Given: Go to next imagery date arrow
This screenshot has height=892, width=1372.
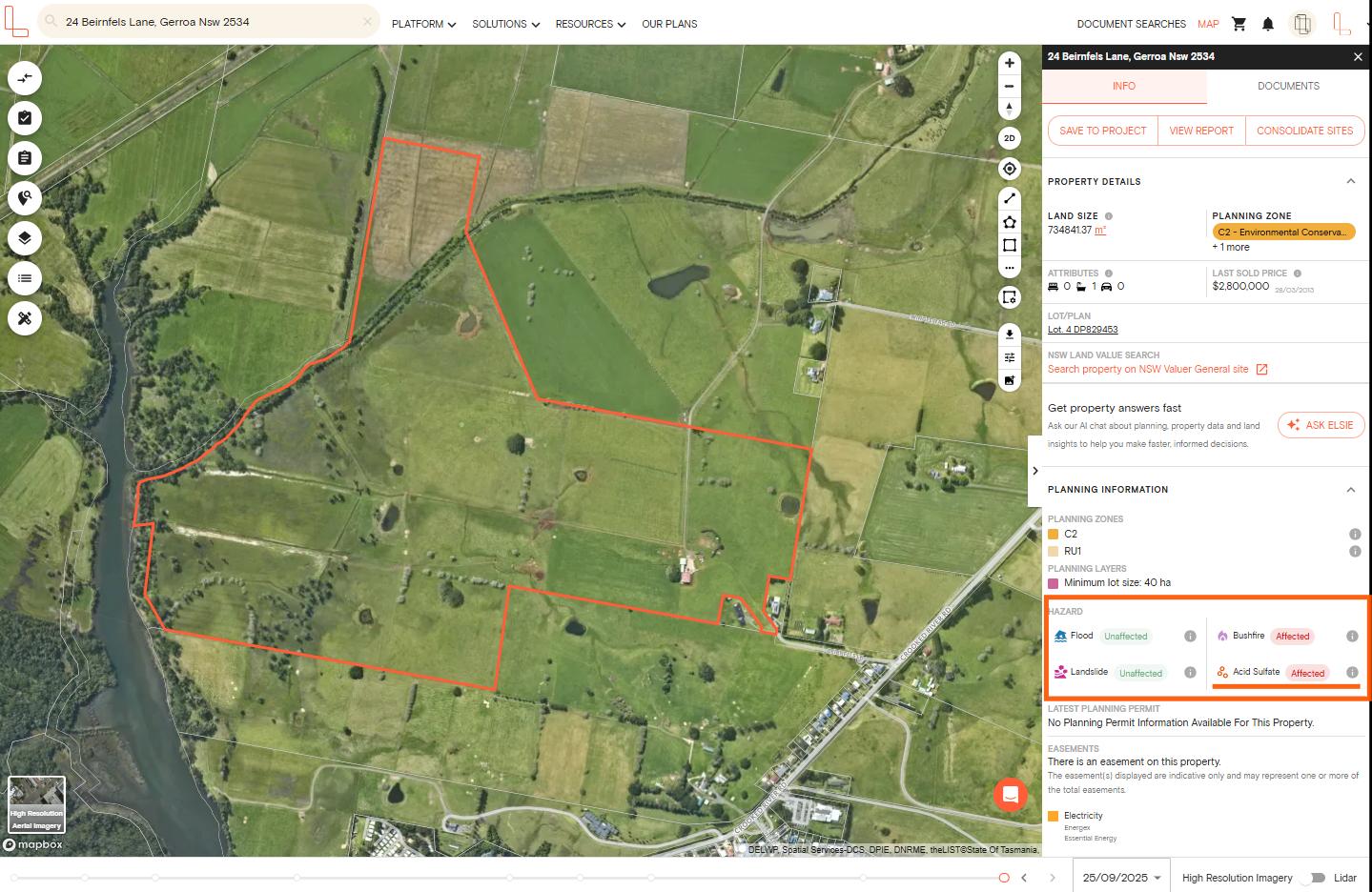Looking at the screenshot, I should 1052,878.
